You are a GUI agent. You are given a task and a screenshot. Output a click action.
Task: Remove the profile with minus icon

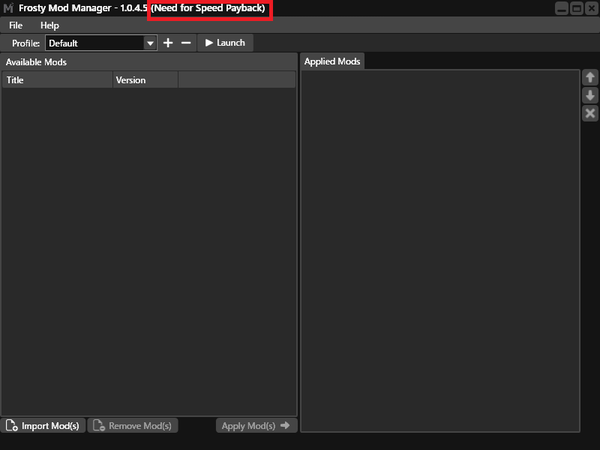(186, 43)
